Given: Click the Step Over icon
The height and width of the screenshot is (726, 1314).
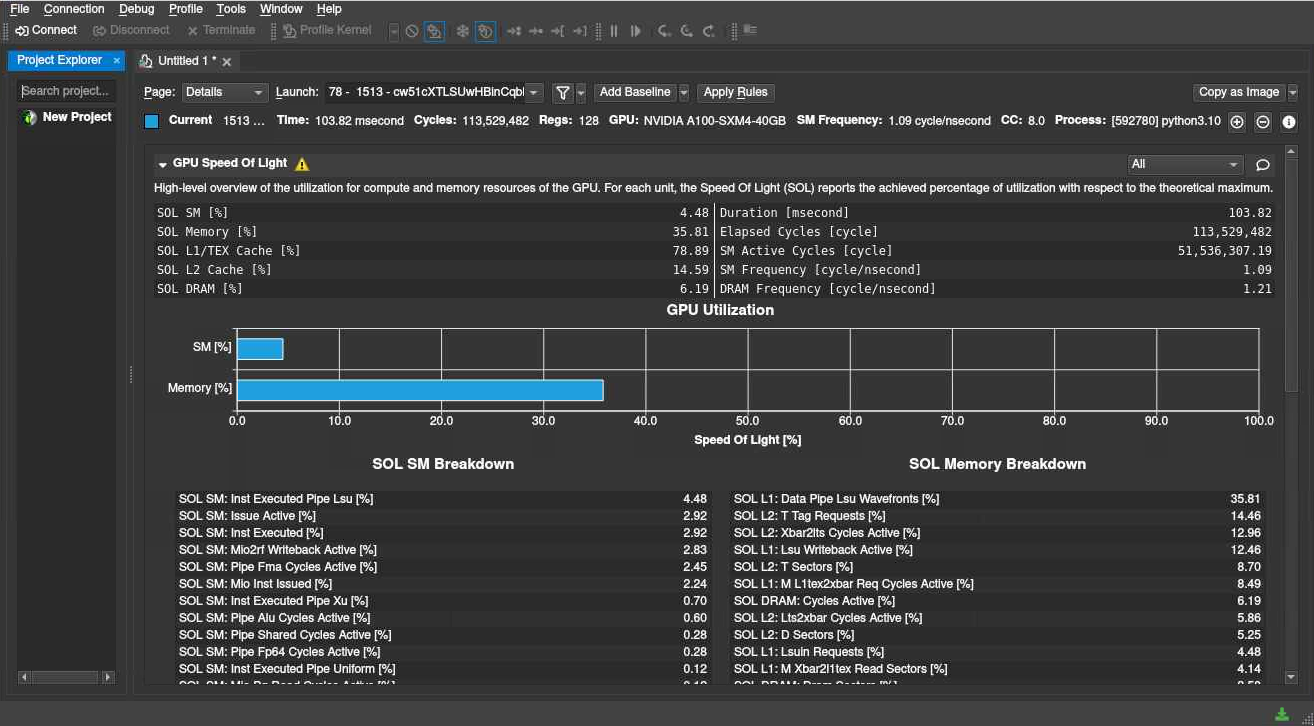Looking at the screenshot, I should [686, 31].
